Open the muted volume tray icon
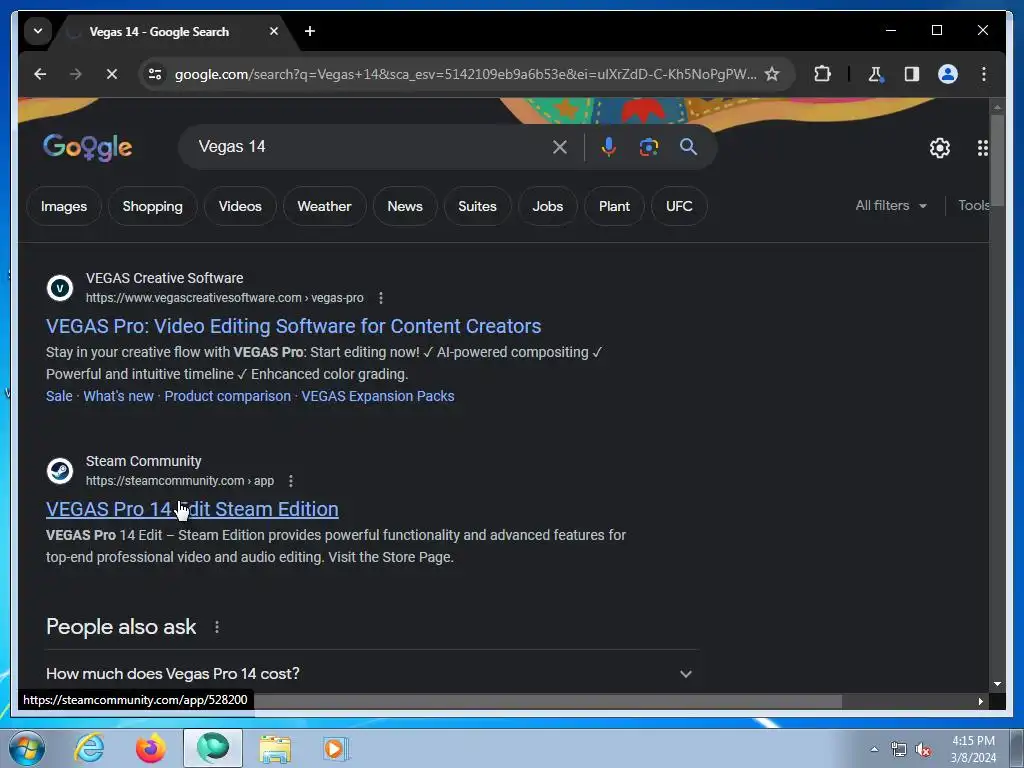 tap(923, 749)
